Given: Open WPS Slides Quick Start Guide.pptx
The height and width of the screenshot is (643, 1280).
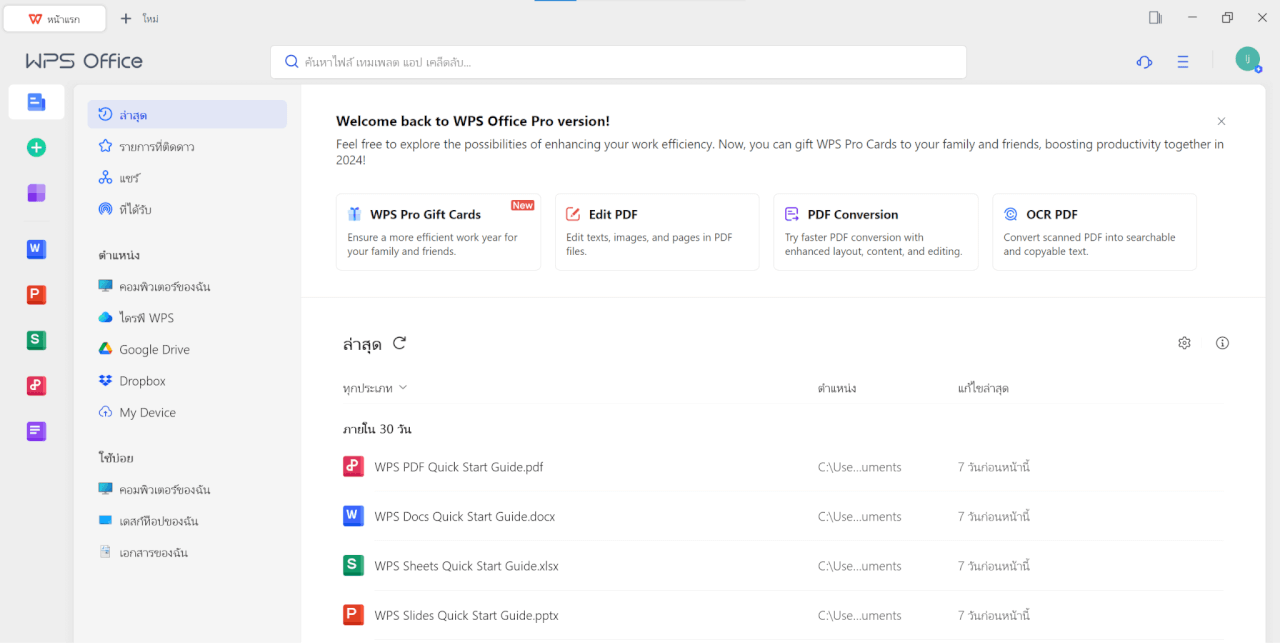Looking at the screenshot, I should [x=783, y=615].
